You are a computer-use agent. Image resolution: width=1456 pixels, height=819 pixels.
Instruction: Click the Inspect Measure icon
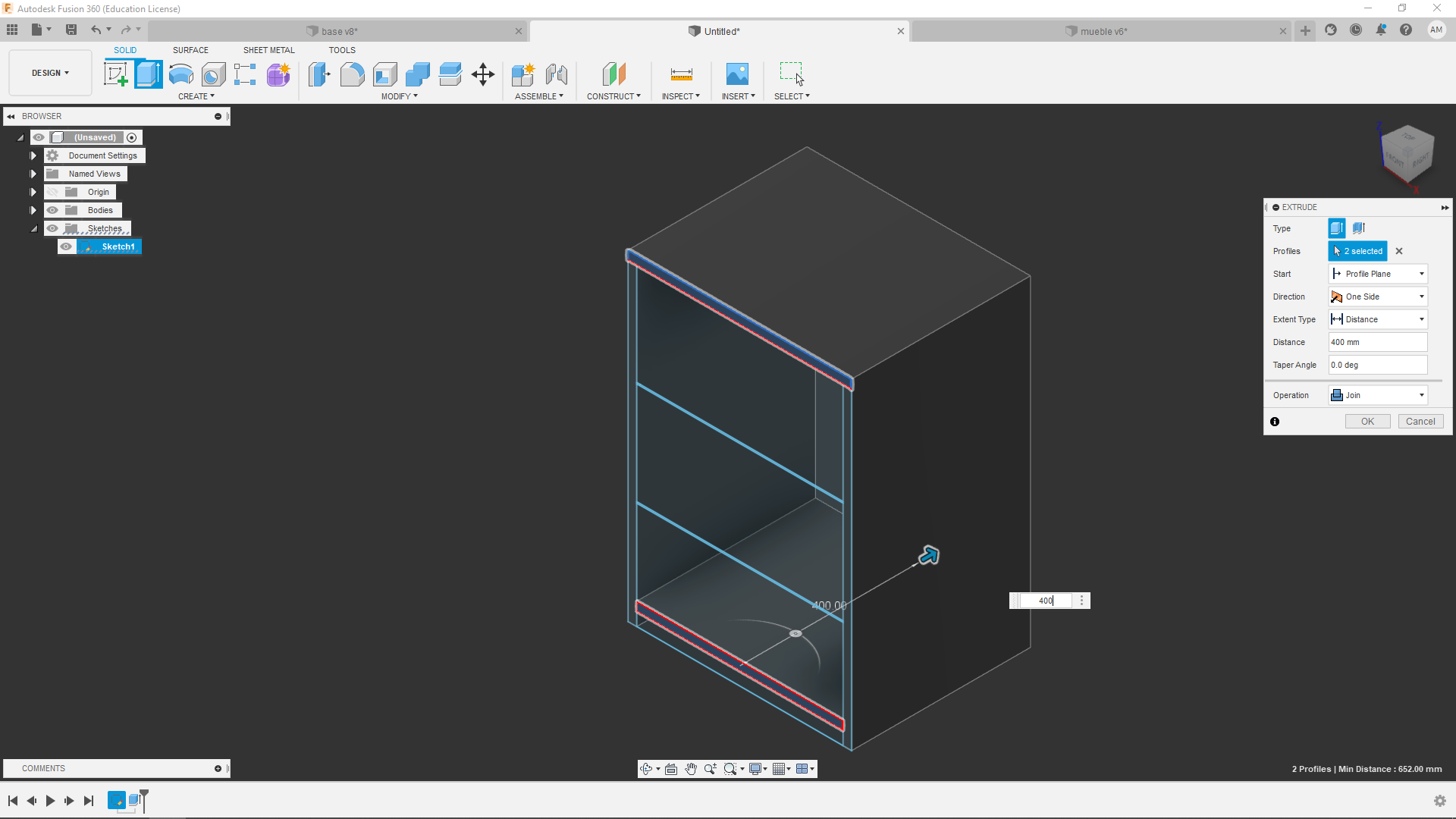click(680, 74)
